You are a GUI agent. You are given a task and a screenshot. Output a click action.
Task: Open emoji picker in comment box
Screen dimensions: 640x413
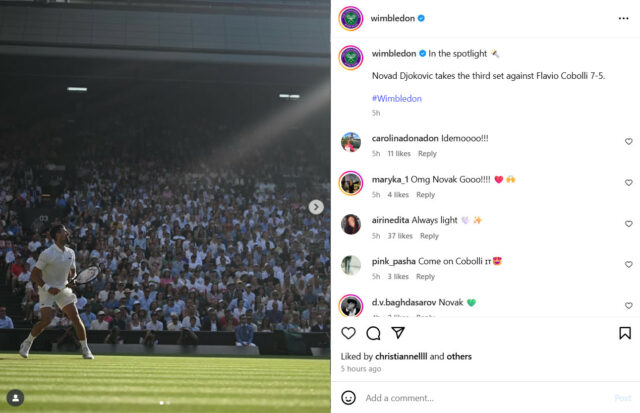pos(348,397)
